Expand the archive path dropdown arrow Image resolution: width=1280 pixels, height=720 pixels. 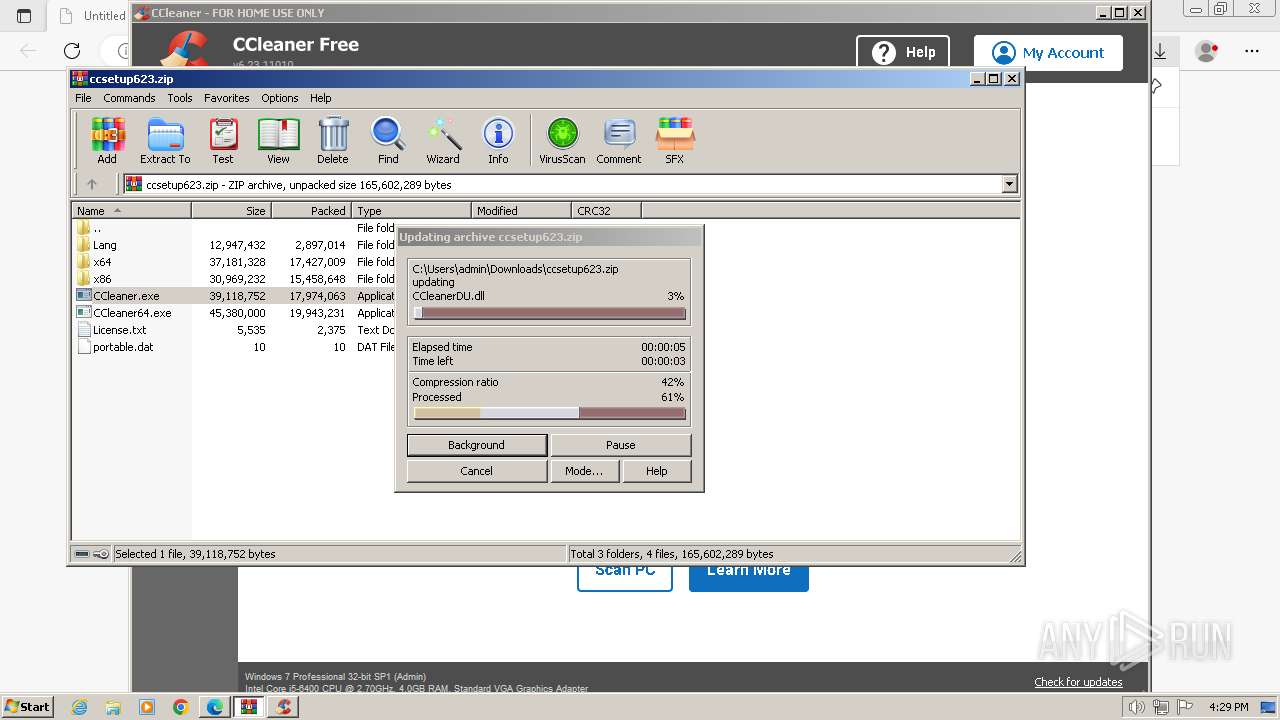coord(1009,184)
